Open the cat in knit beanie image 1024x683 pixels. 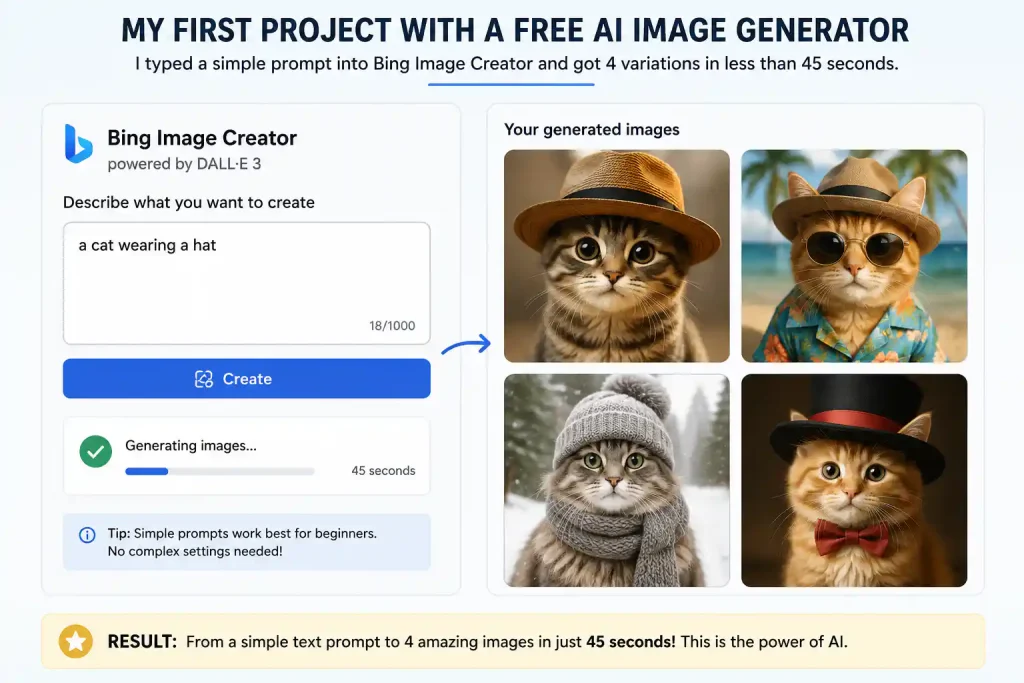pos(616,480)
